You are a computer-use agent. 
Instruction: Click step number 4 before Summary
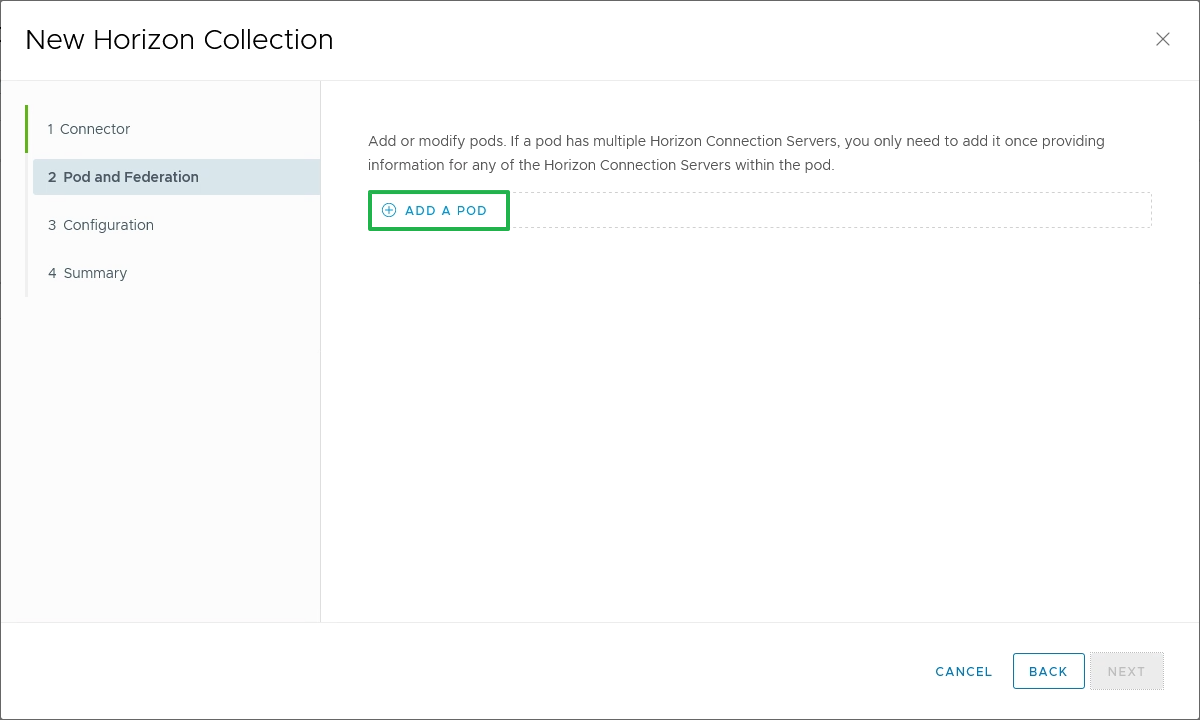(52, 273)
